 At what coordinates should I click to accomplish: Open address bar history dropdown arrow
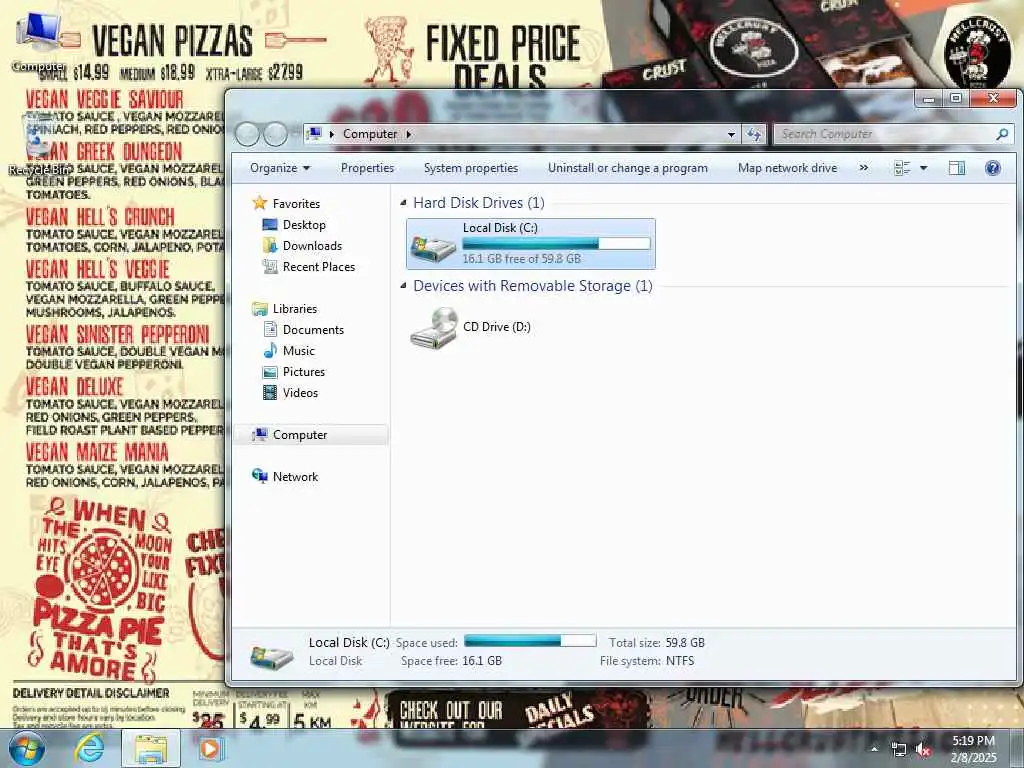(x=731, y=134)
